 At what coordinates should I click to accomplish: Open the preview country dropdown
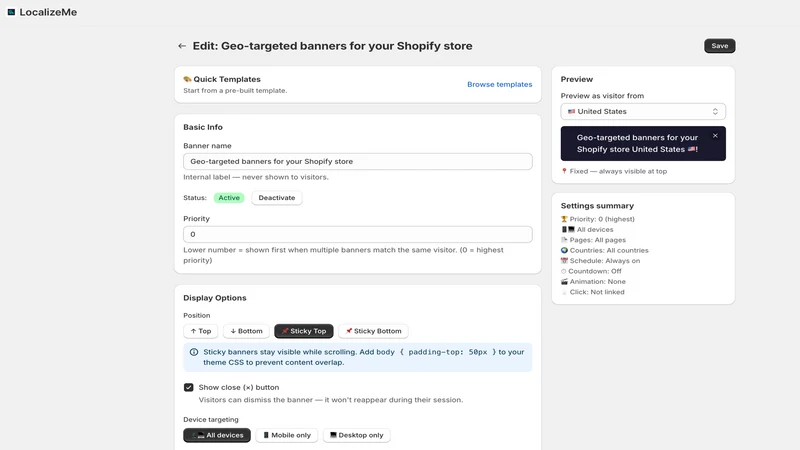coord(643,111)
